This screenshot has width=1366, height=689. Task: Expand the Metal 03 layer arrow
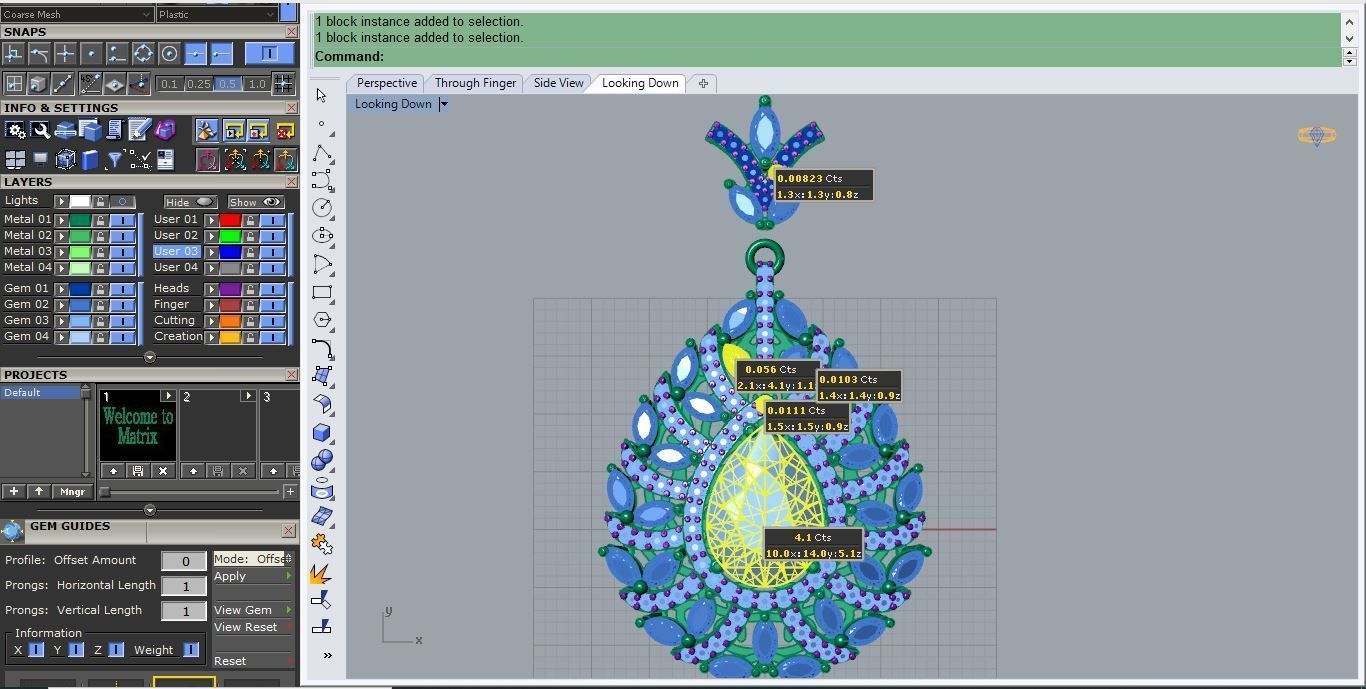62,252
